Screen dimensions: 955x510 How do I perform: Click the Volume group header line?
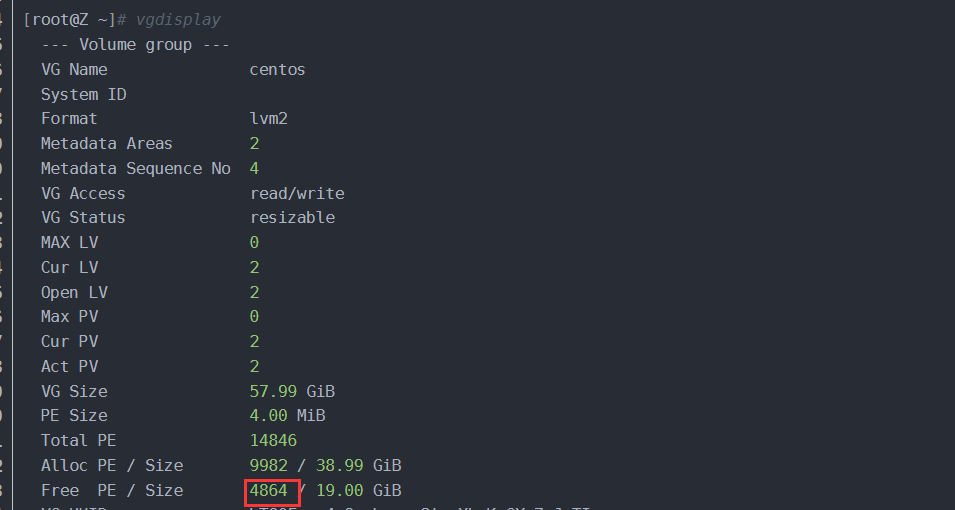click(x=135, y=45)
